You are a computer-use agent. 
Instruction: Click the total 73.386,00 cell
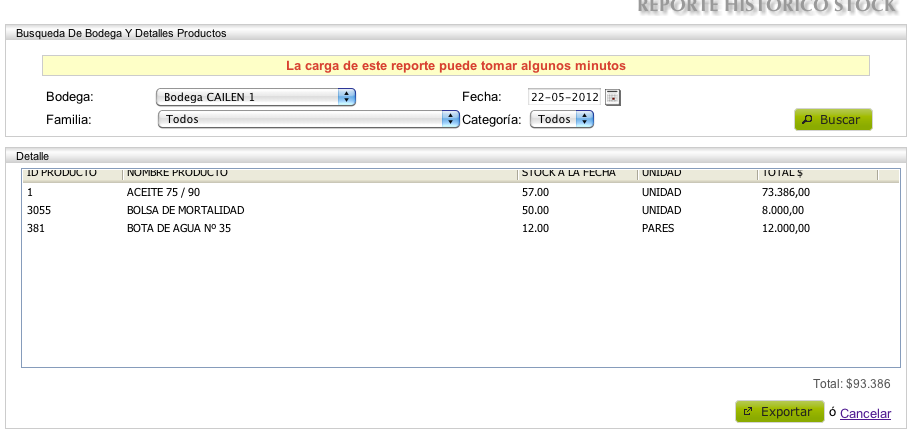point(786,192)
